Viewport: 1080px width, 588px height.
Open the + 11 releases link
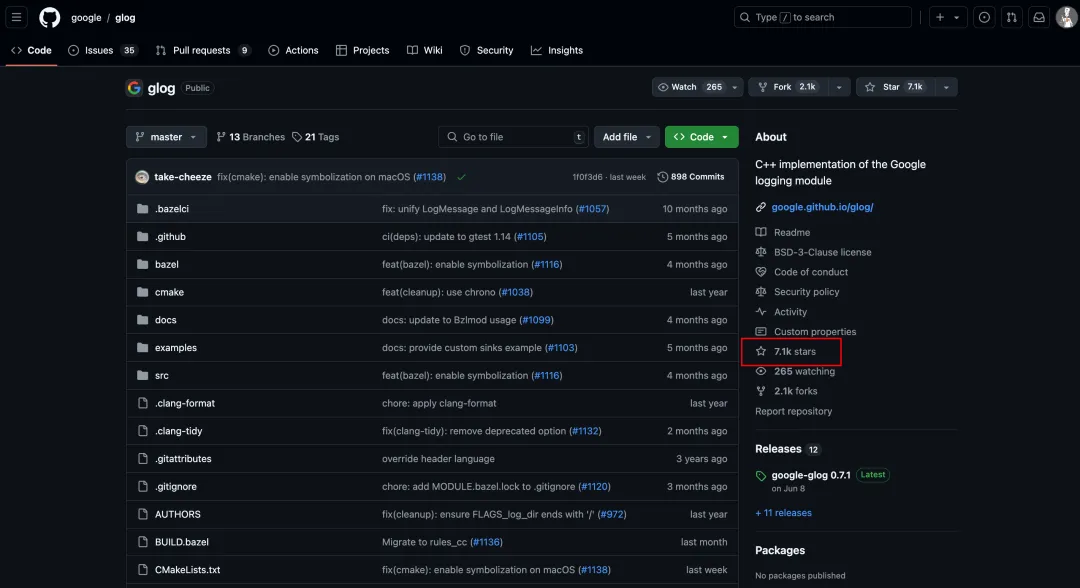click(x=783, y=513)
